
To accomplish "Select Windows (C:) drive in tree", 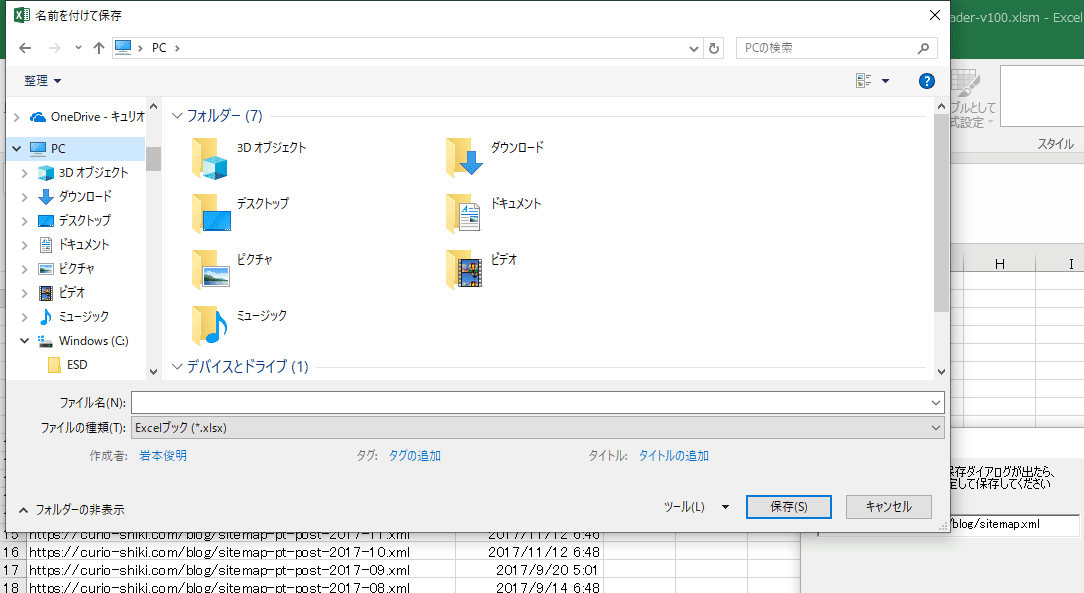I will [x=83, y=341].
